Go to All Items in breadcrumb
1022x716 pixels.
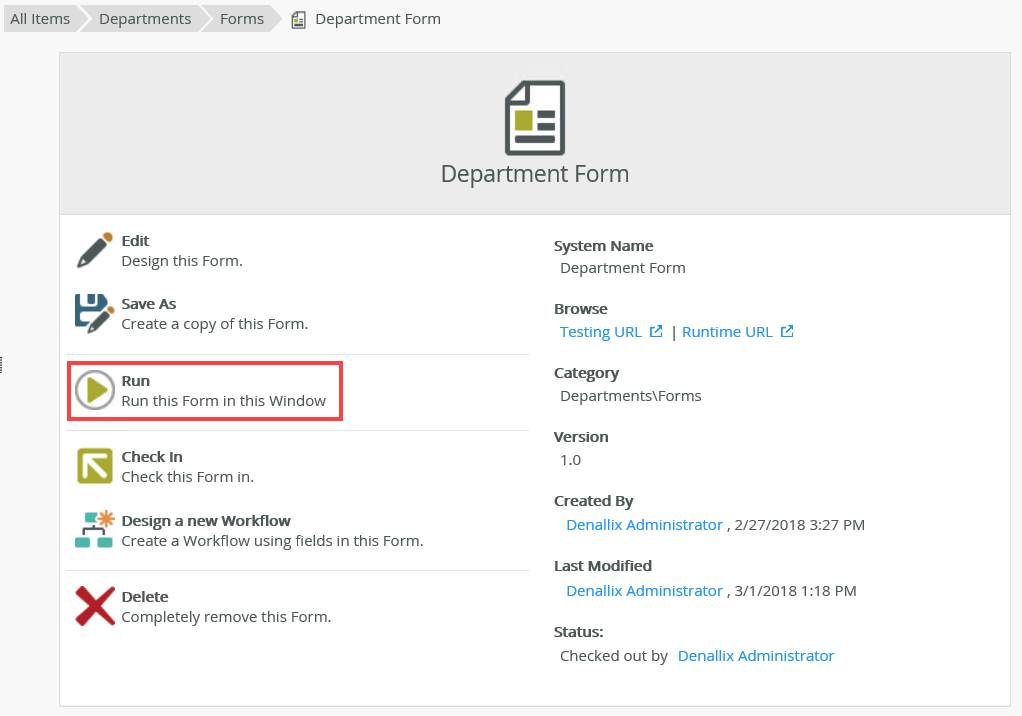(40, 19)
